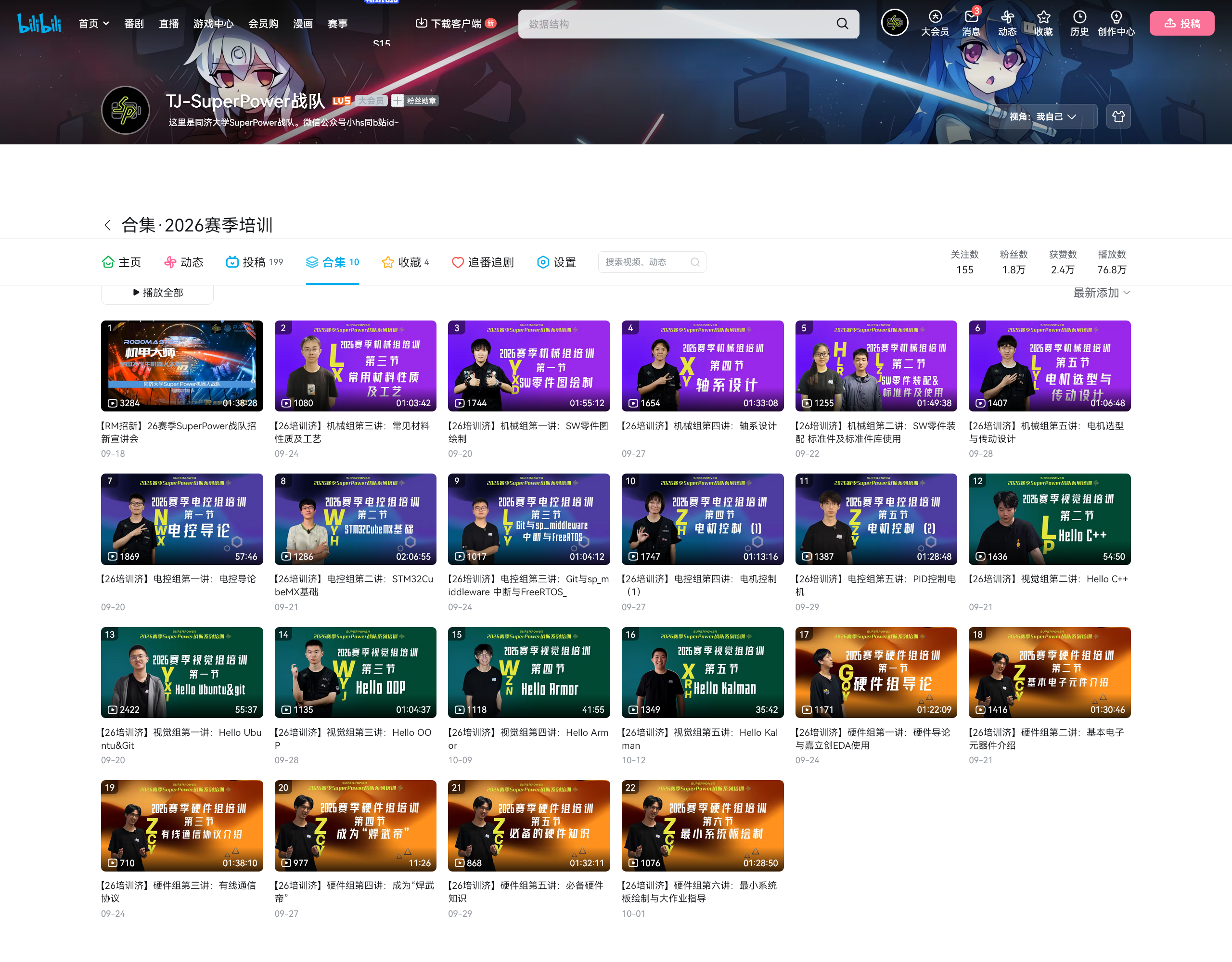This screenshot has height=962, width=1232.
Task: Click 下载客户端 download icon
Action: coord(421,23)
